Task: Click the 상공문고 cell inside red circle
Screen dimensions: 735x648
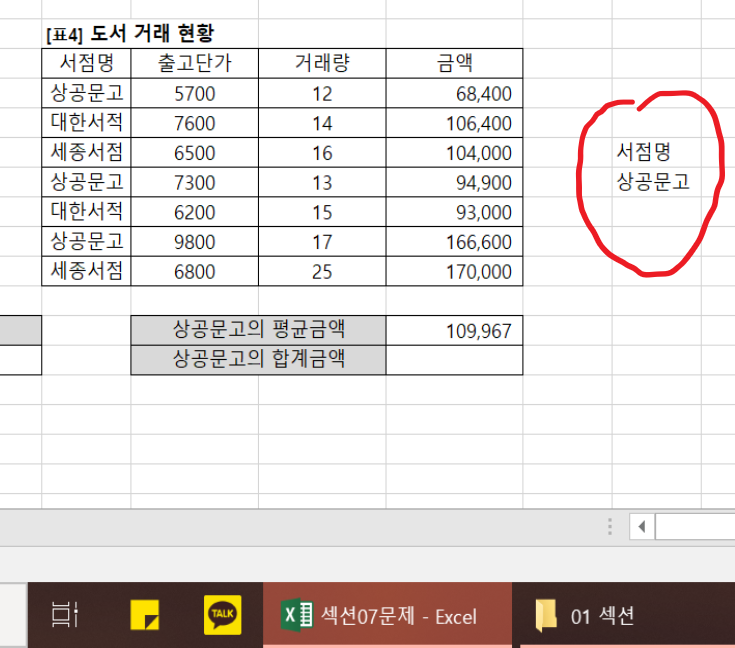Action: point(653,183)
